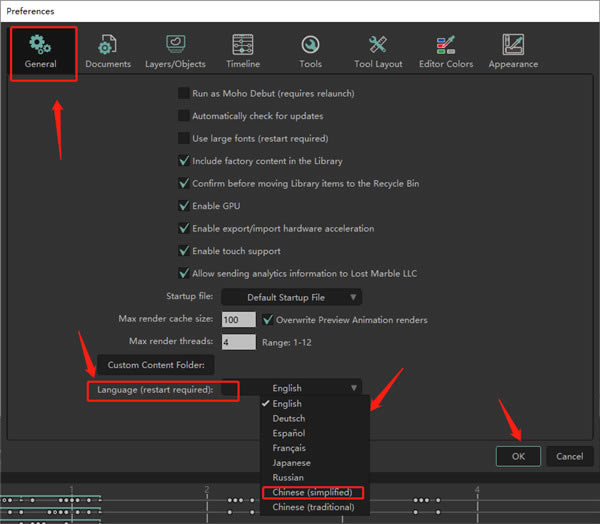Image resolution: width=600 pixels, height=524 pixels.
Task: Open the Editor Colors preferences icon
Action: (x=446, y=46)
